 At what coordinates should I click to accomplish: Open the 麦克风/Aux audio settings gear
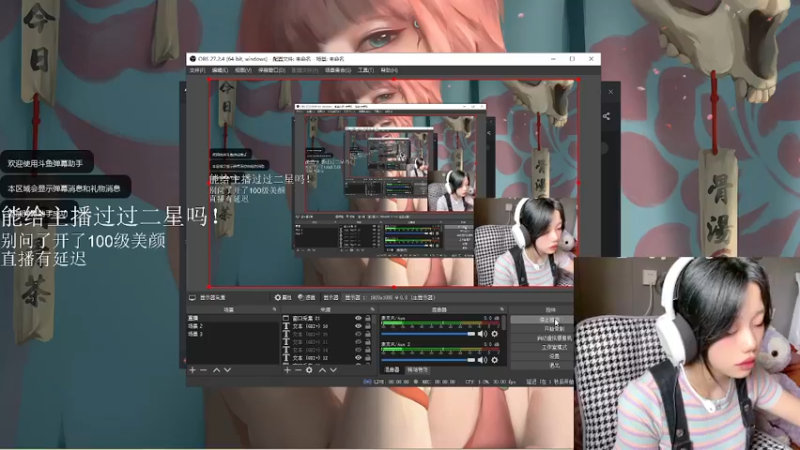coord(494,334)
